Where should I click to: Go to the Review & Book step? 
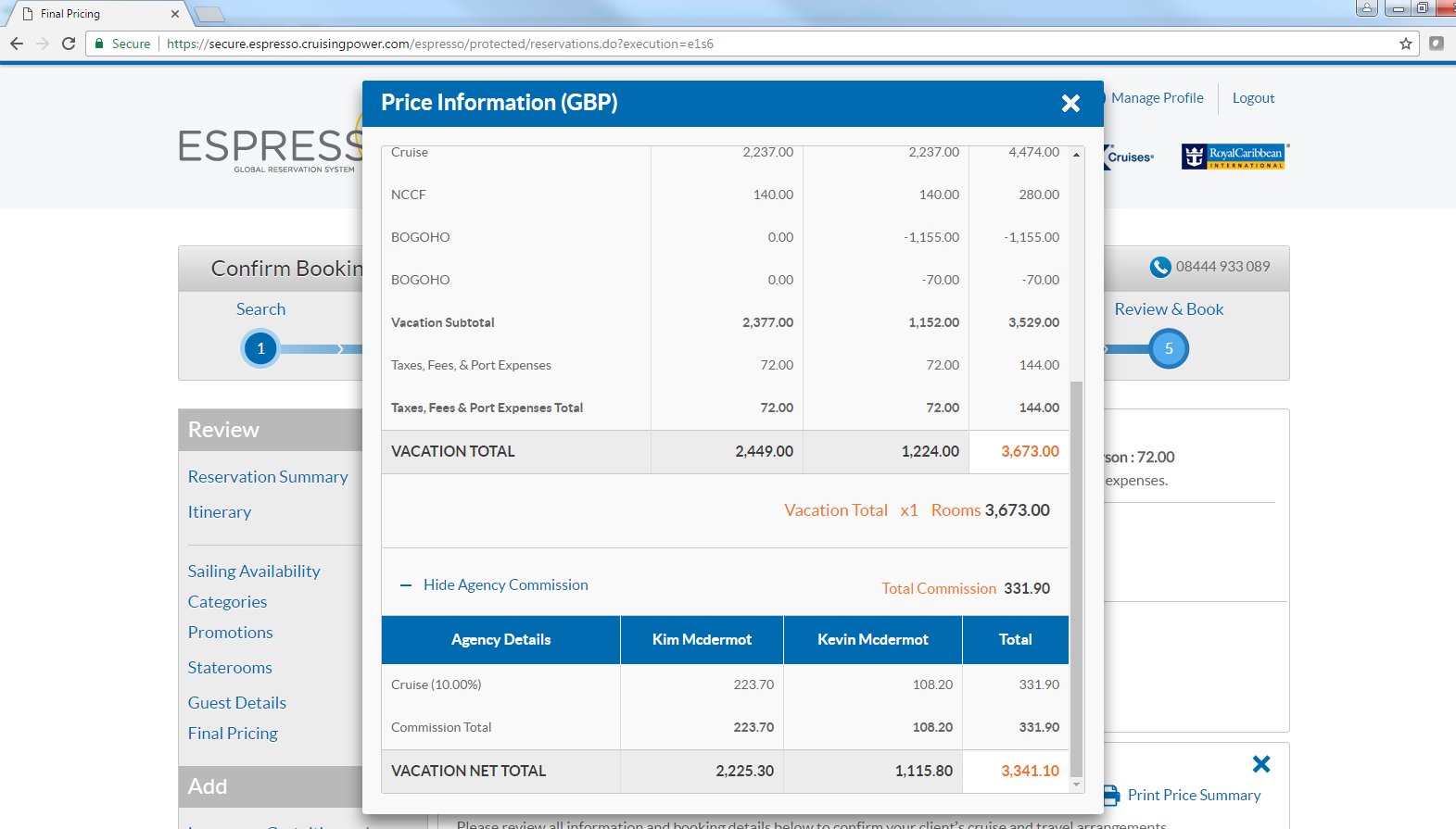pyautogui.click(x=1169, y=309)
